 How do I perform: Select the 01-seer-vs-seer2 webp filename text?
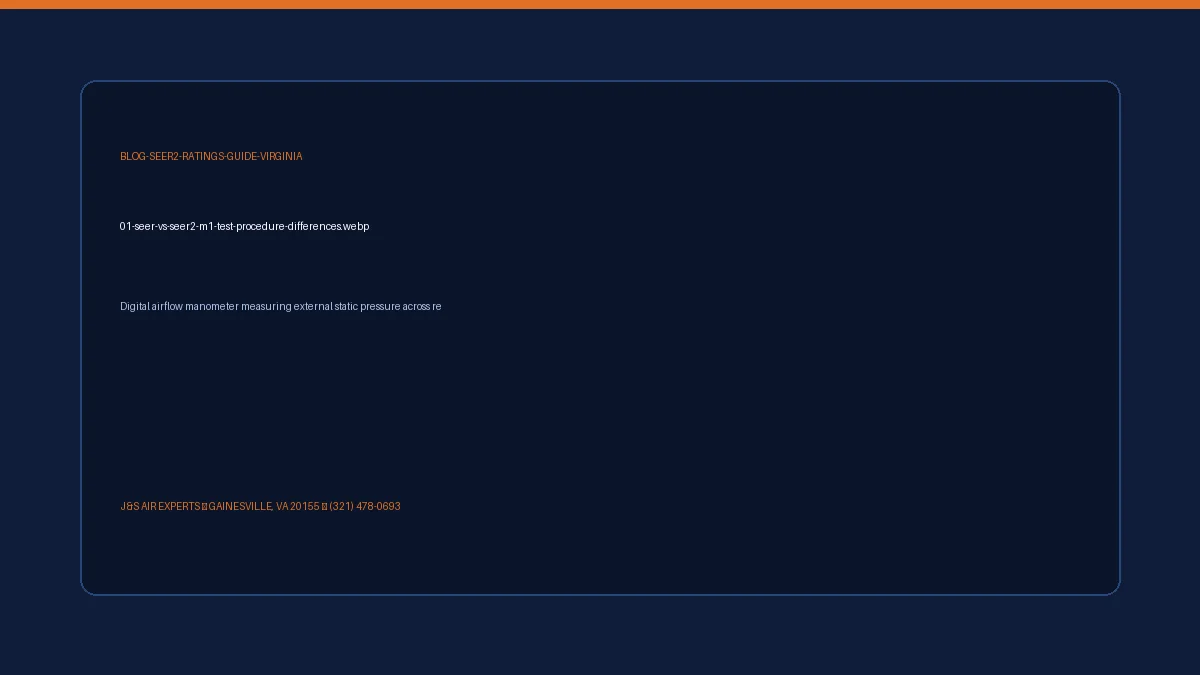point(244,226)
